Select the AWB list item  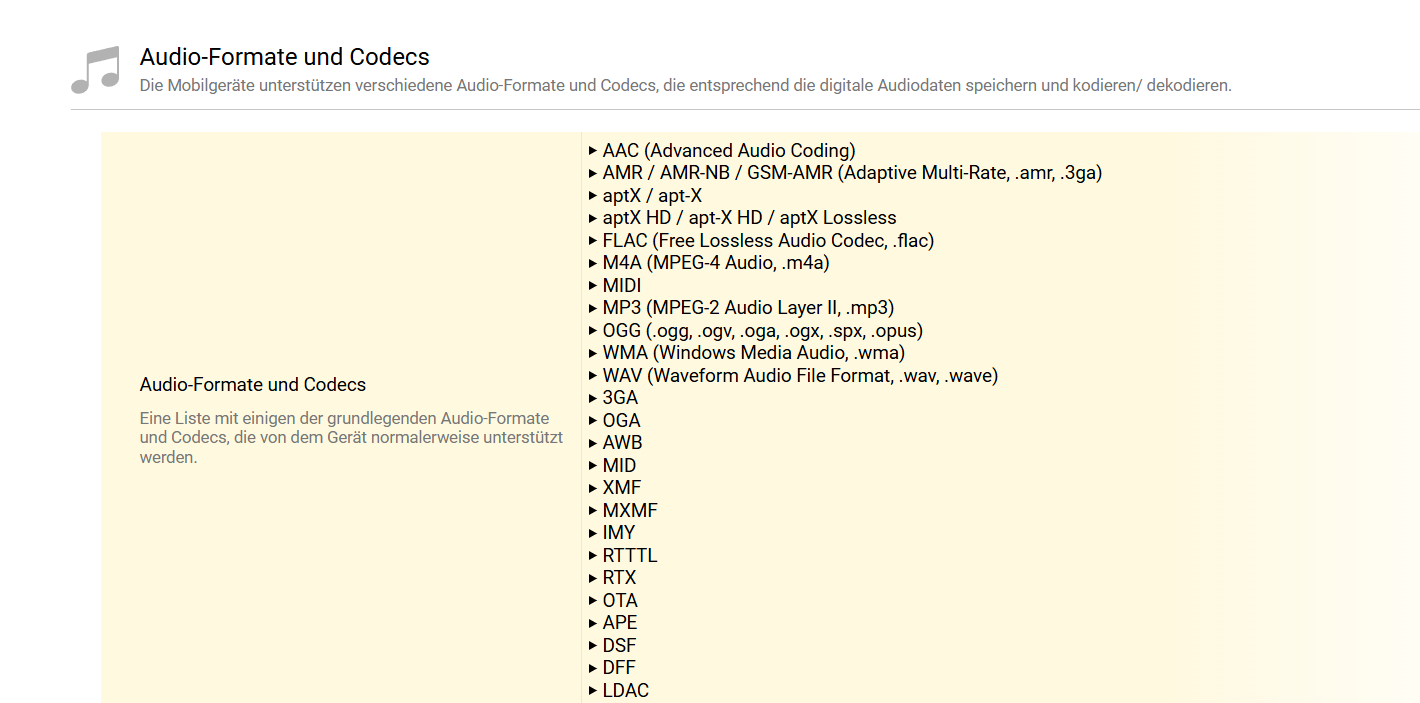[616, 443]
